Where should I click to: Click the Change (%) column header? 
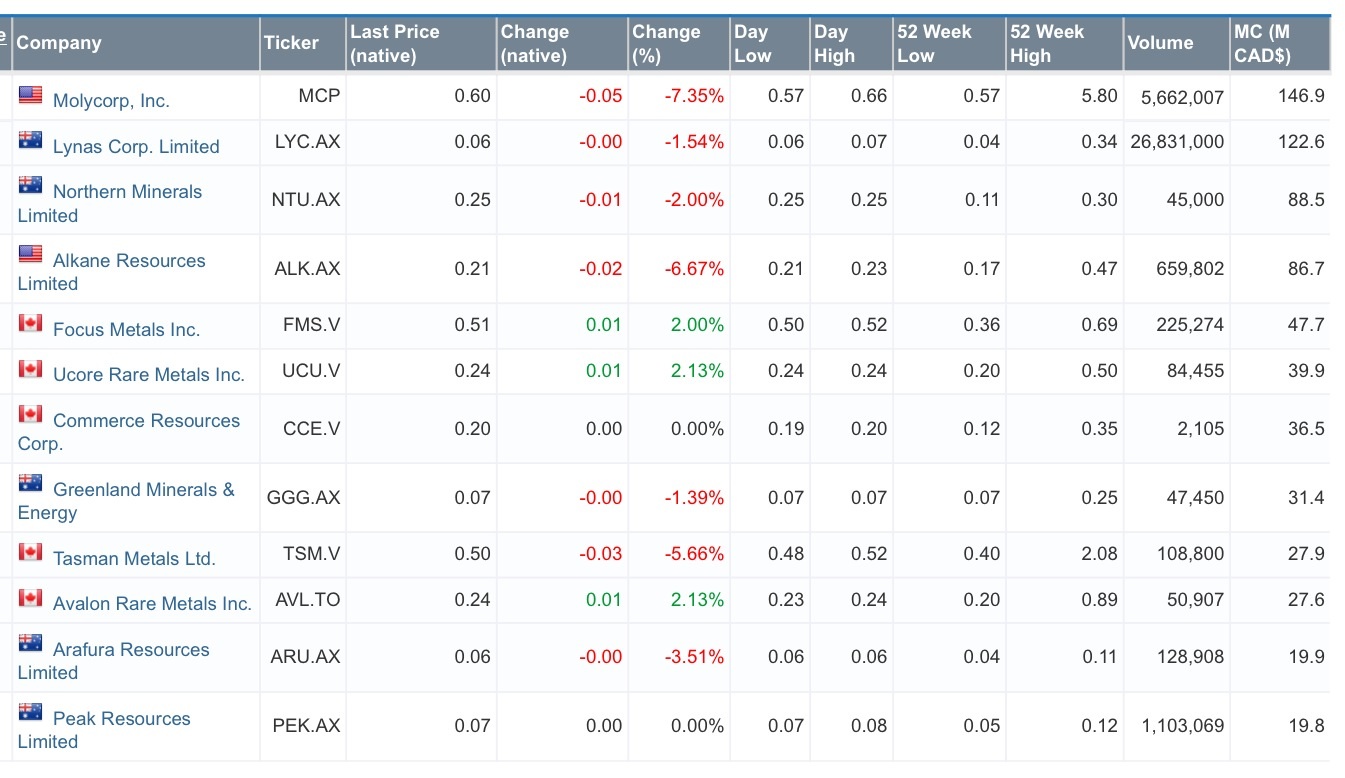[666, 44]
